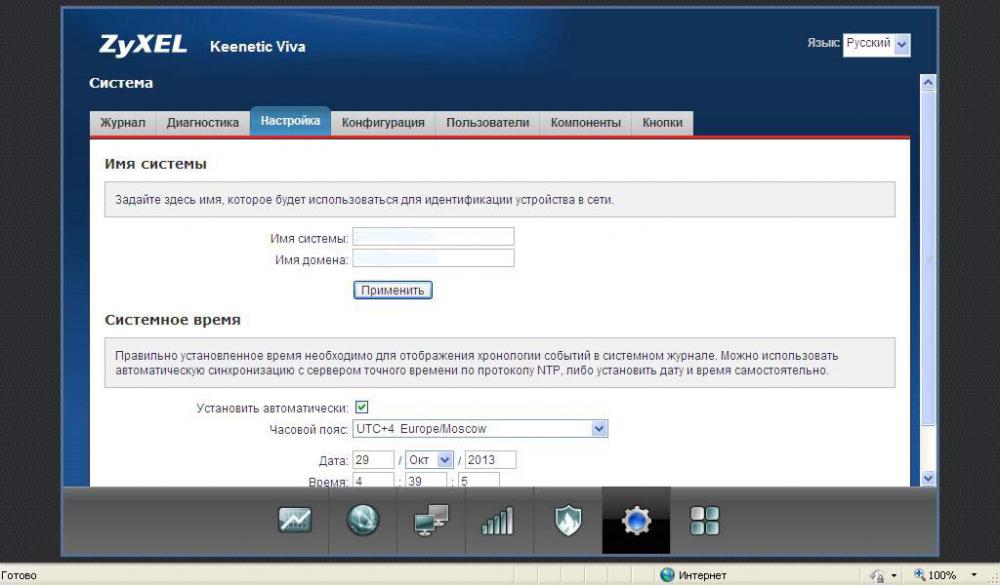Screen dimensions: 1000x585
Task: Click the Система page title
Action: pos(121,83)
